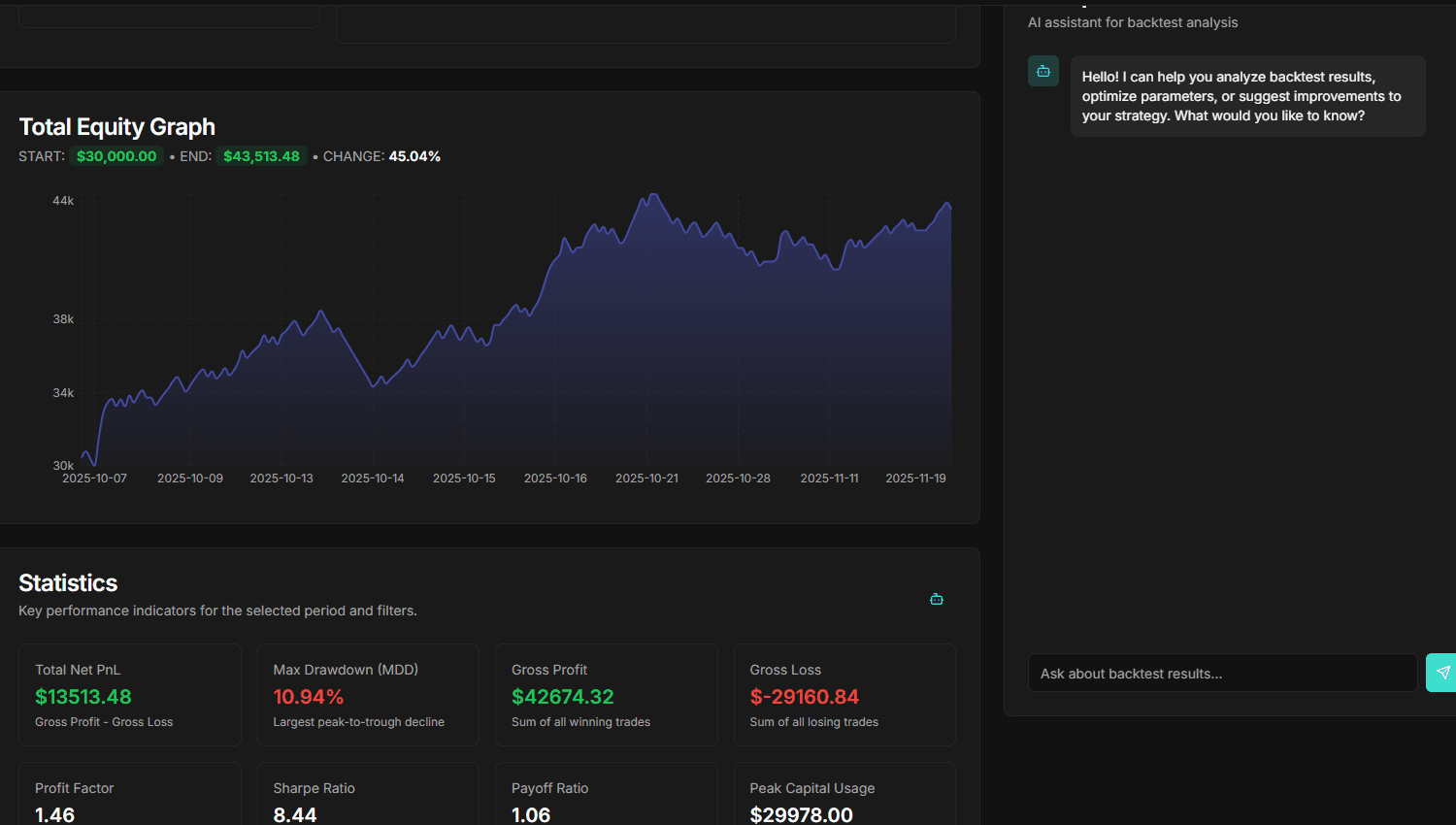Click the Total Equity Graph title
Screen dimensions: 1456x825
click(116, 126)
